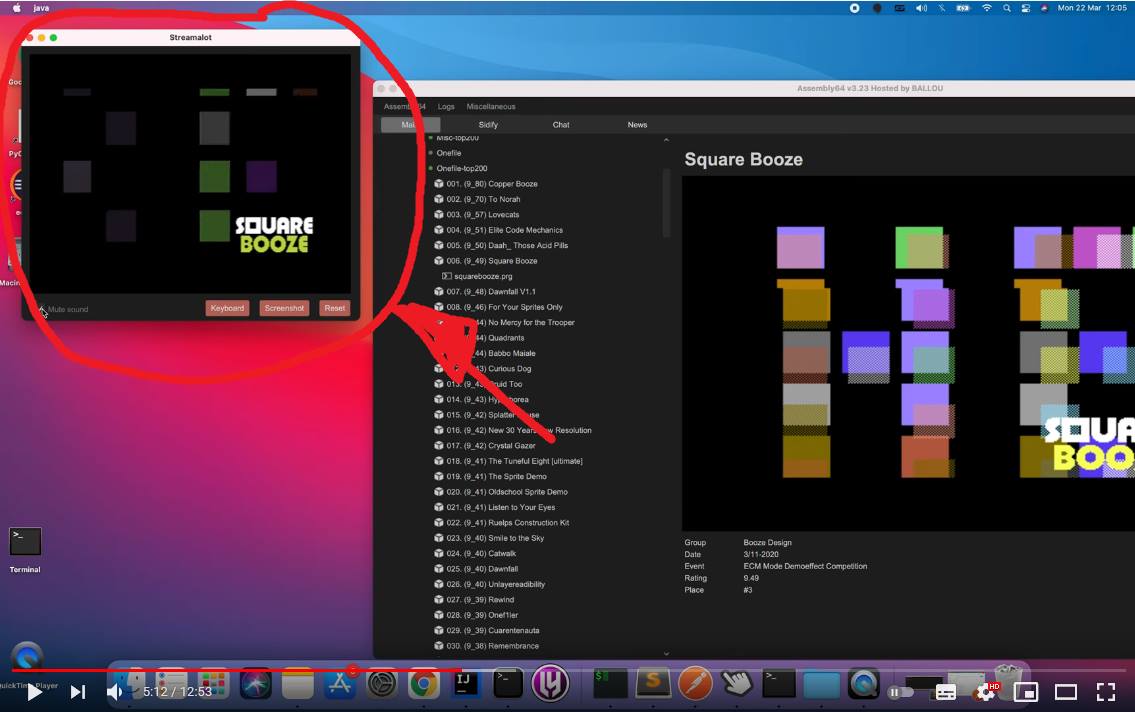
Task: Enable miniplayer mode
Action: [x=1026, y=692]
